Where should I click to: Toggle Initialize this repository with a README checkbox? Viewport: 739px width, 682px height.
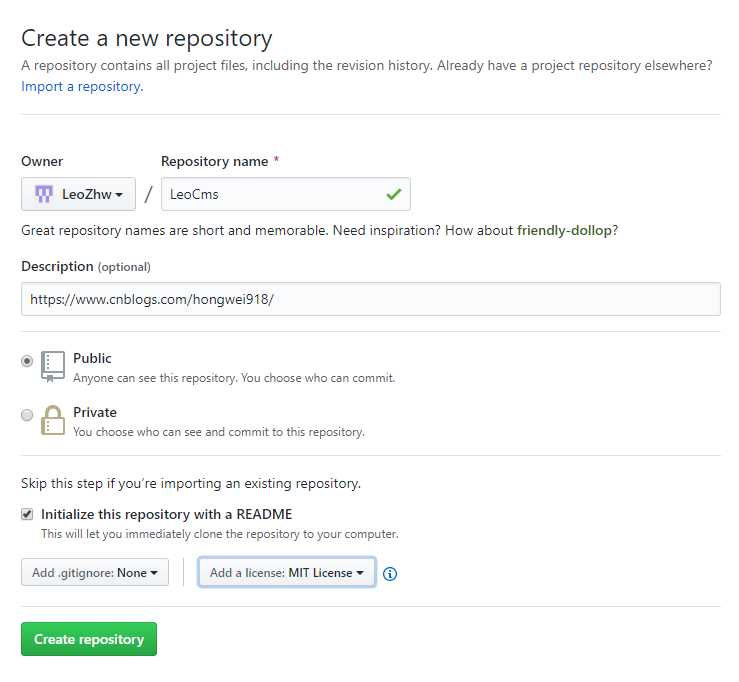(x=27, y=514)
